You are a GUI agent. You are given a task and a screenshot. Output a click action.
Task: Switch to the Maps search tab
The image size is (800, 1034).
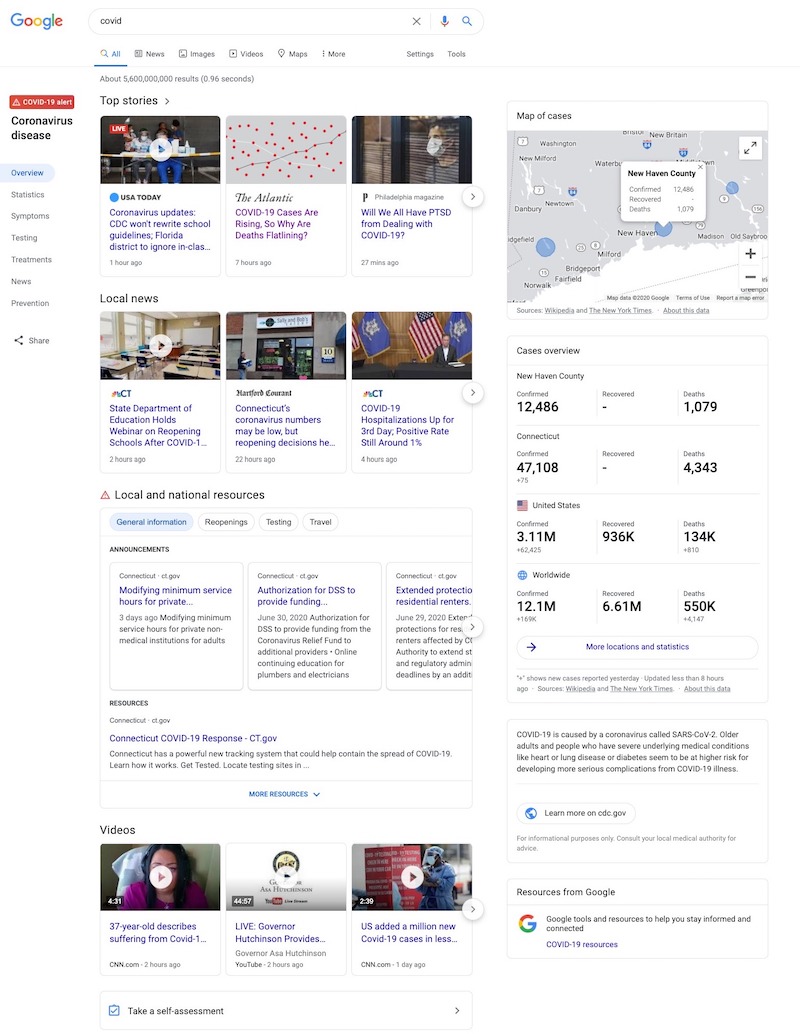click(292, 54)
